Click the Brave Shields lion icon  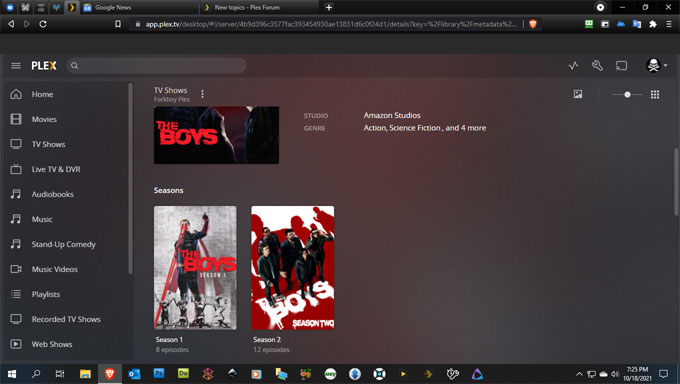533,24
